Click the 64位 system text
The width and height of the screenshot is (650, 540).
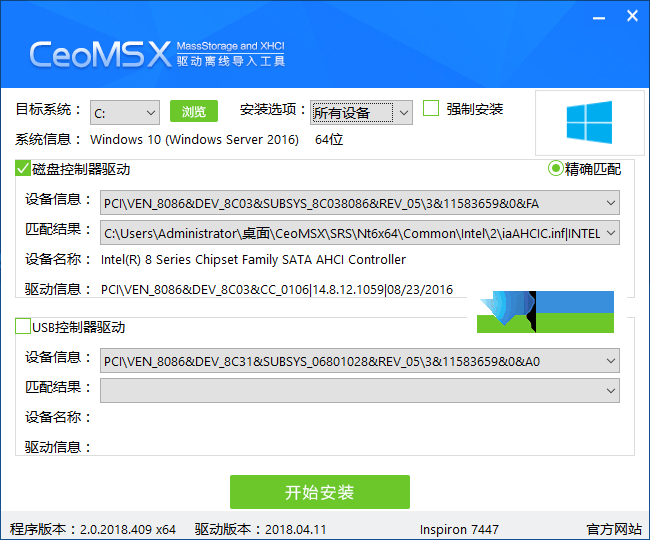[x=329, y=140]
